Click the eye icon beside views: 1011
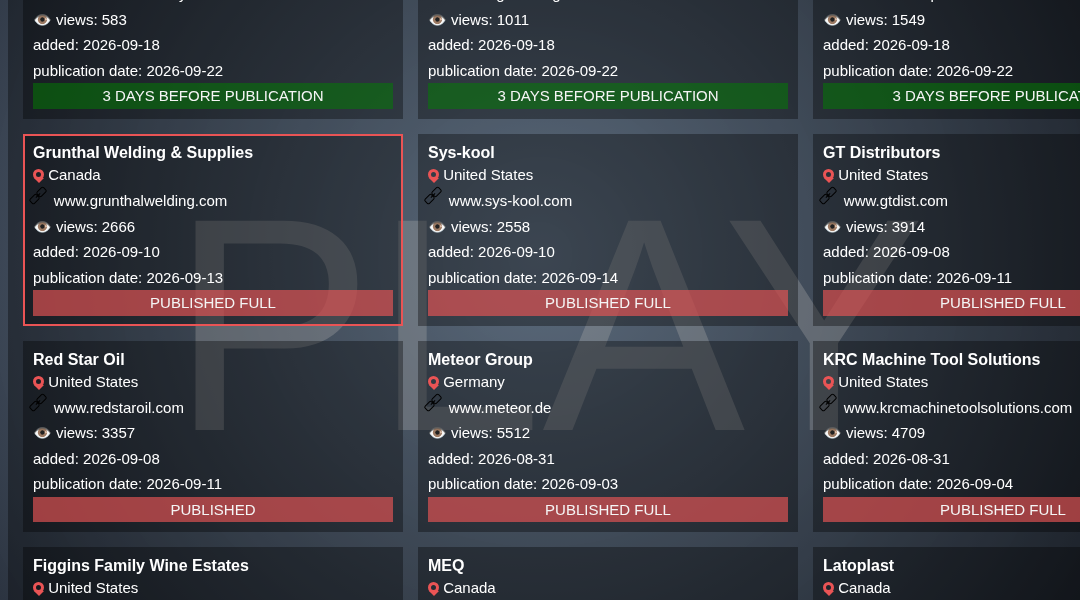 coord(437,20)
